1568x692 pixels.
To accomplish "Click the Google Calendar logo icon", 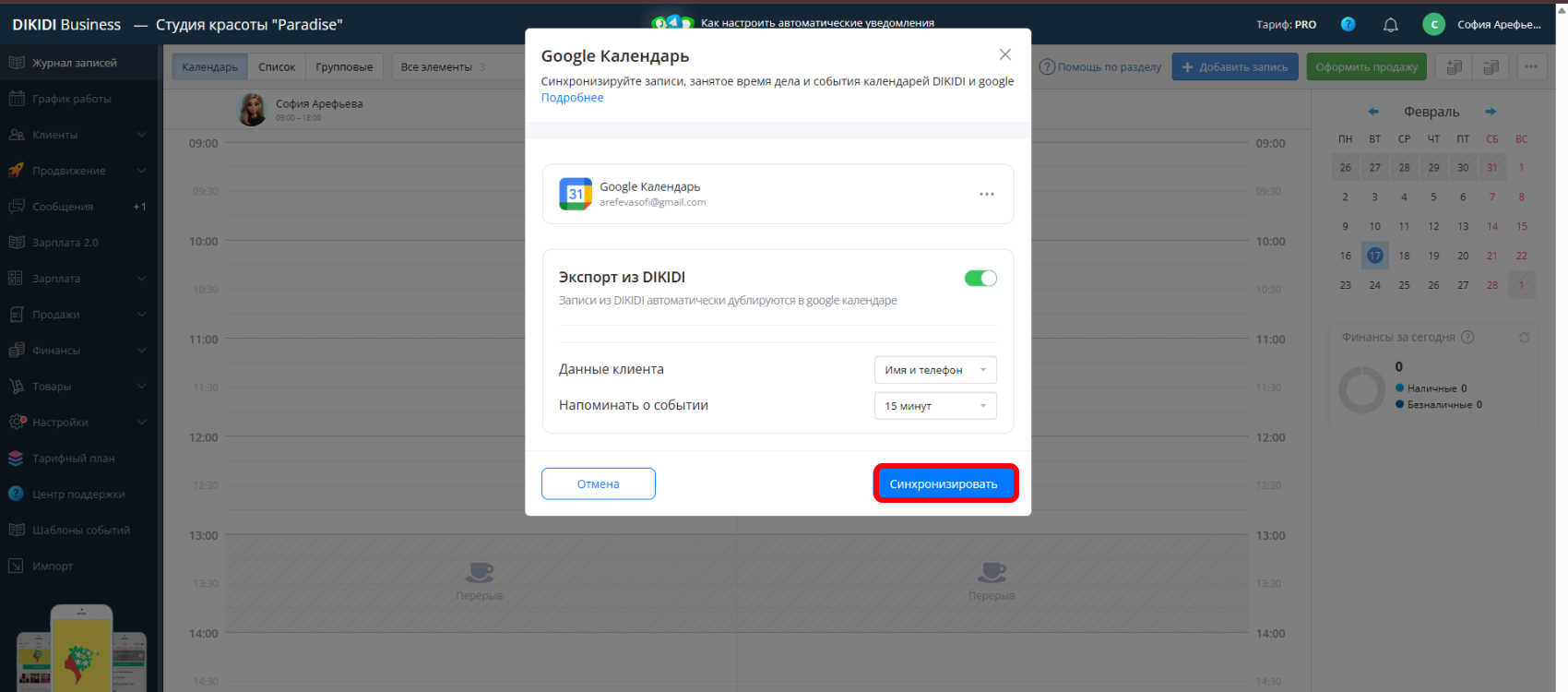I will tap(576, 194).
